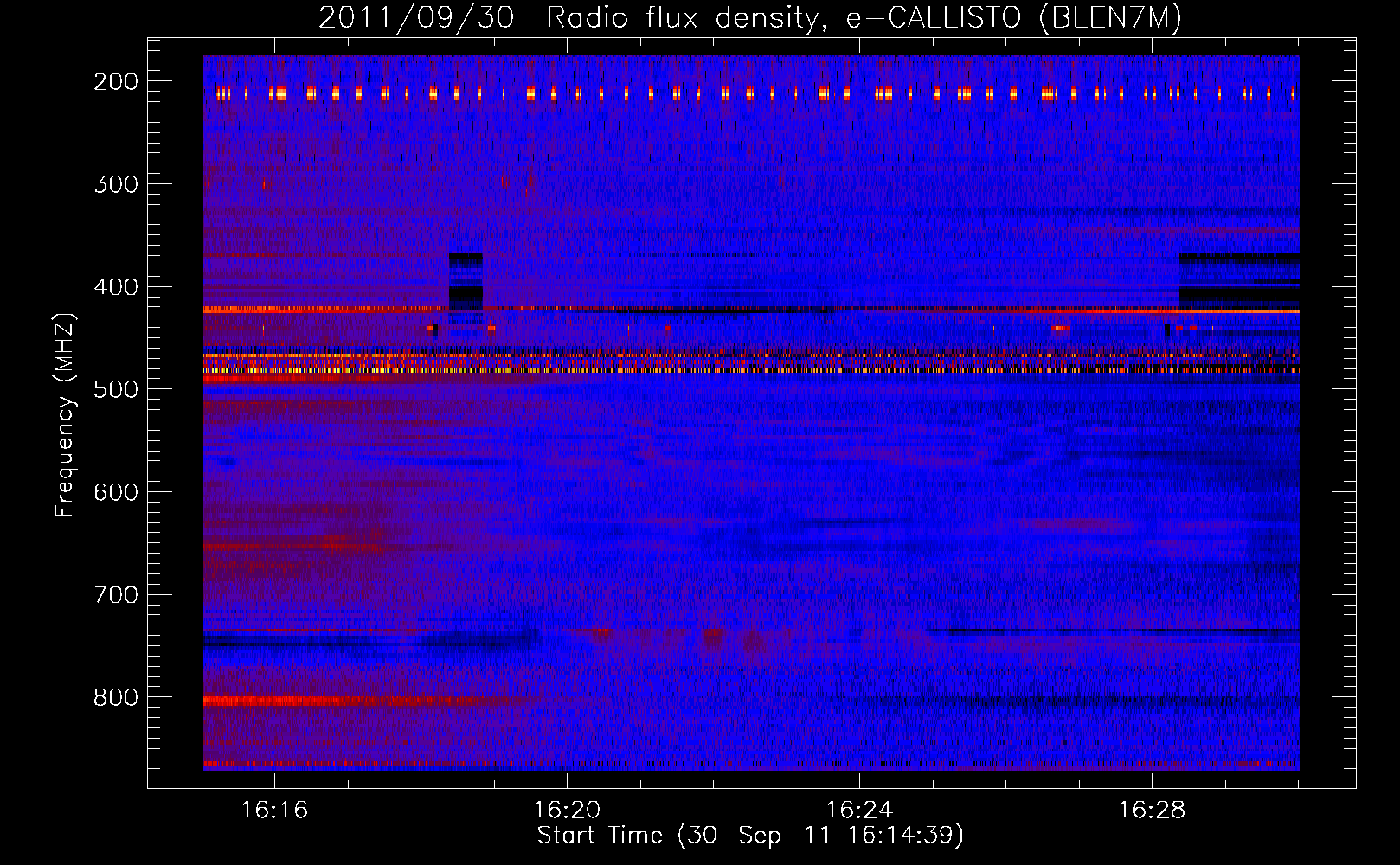Viewport: 1400px width, 865px height.
Task: Click the 16:24 time tick label
Action: (x=859, y=811)
